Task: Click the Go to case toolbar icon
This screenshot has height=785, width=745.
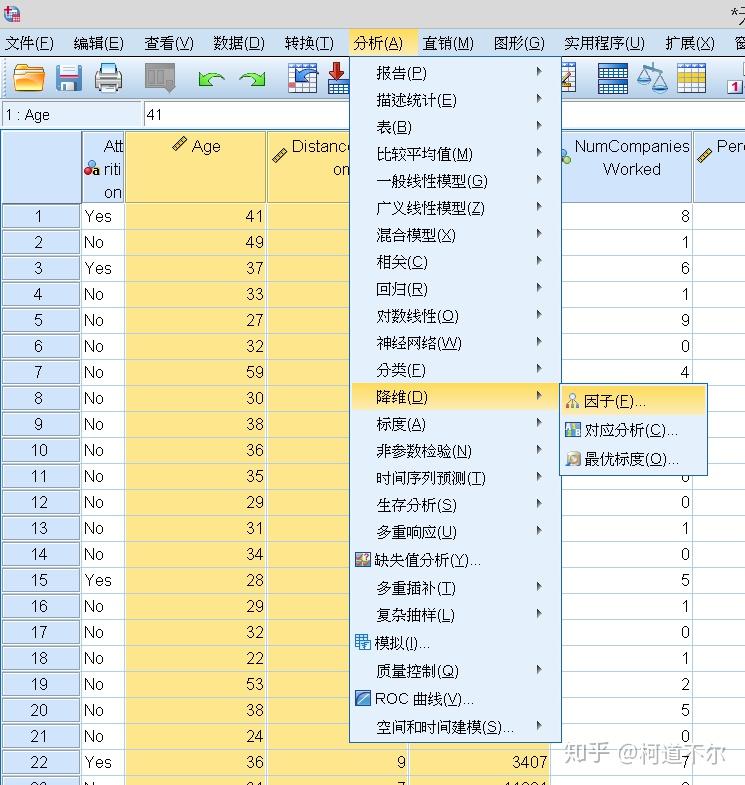Action: (303, 78)
